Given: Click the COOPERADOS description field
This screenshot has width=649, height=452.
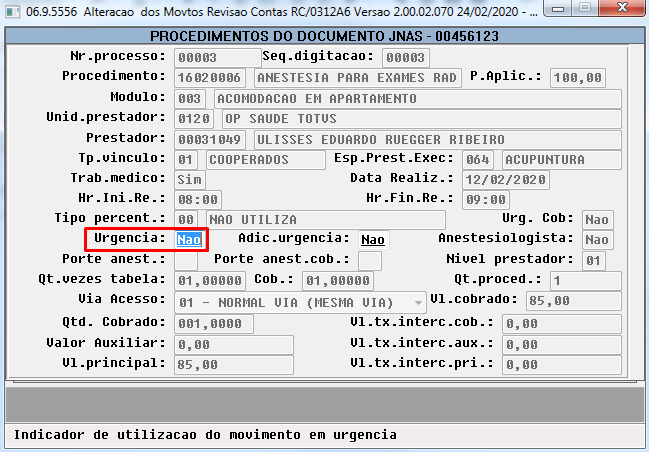Looking at the screenshot, I should tap(266, 160).
